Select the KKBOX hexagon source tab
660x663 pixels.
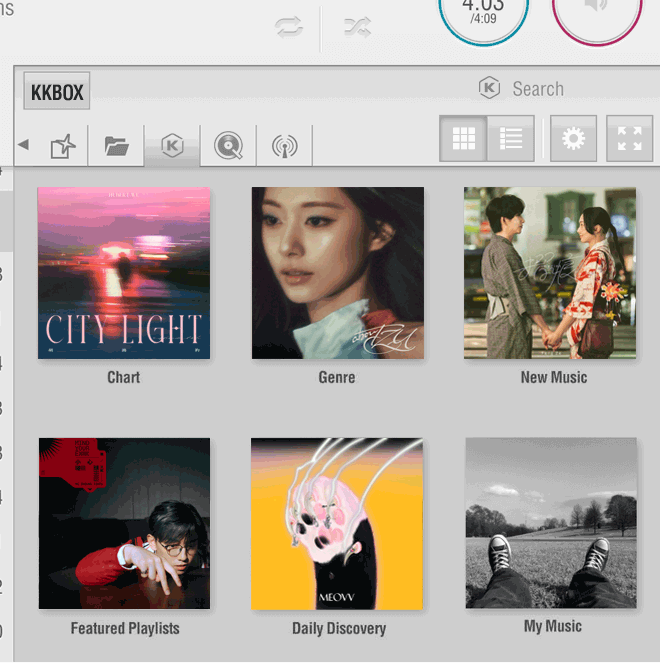coord(172,146)
